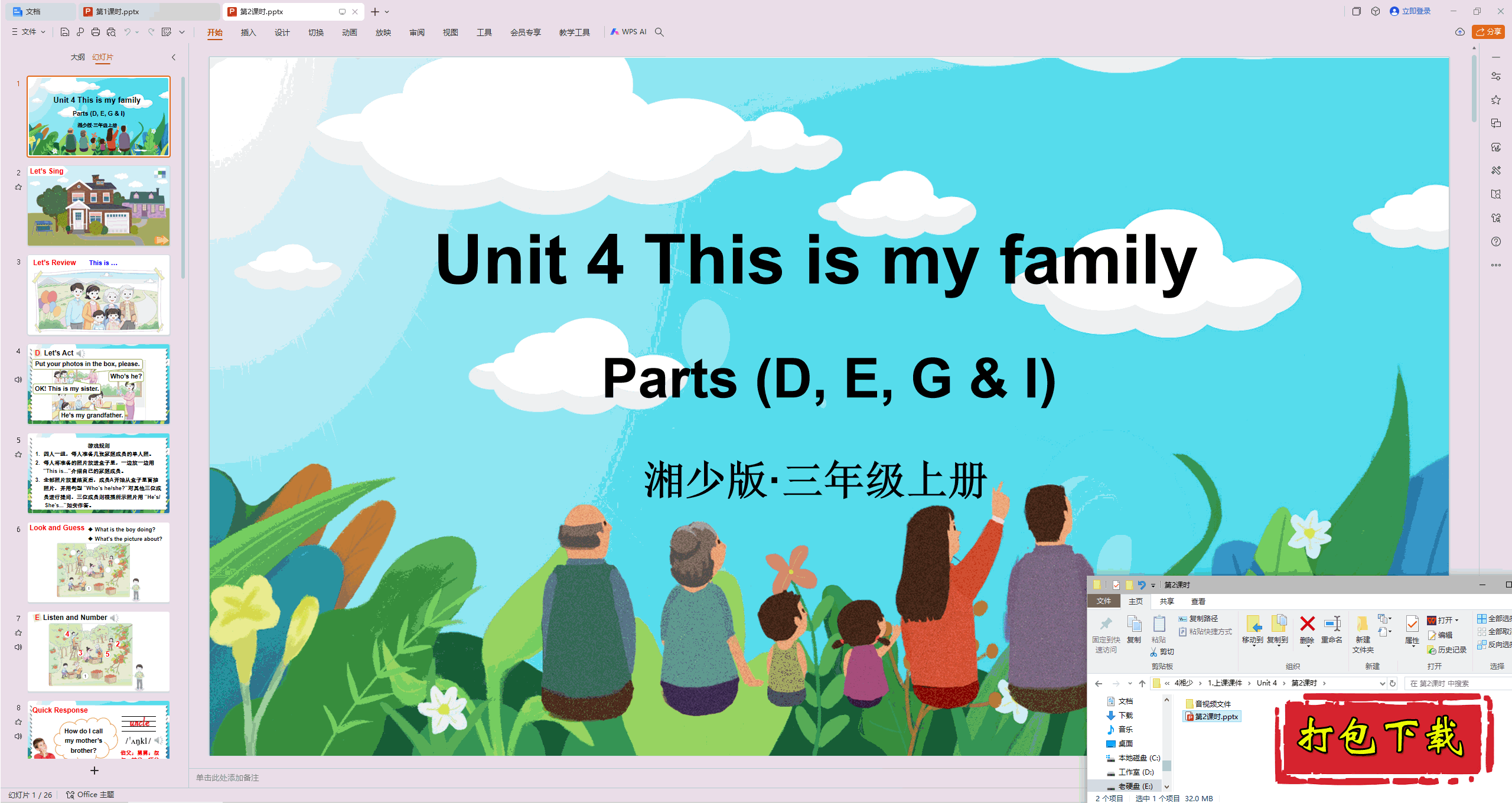1512x803 pixels.
Task: Click the search magnifier in the ribbon
Action: pos(660,32)
